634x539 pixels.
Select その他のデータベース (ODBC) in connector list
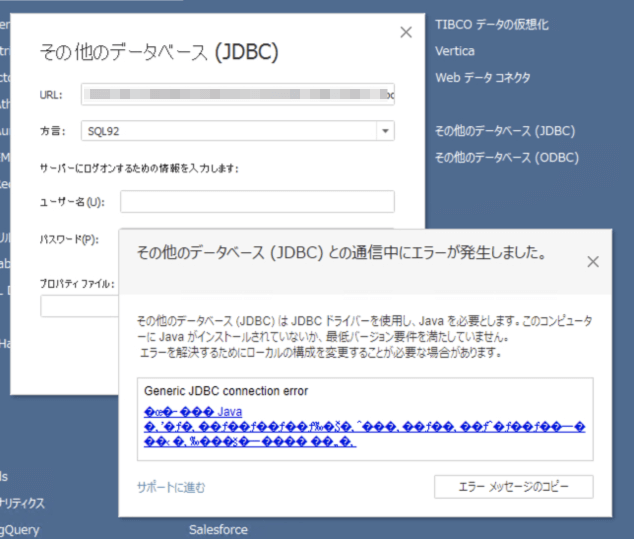(507, 157)
